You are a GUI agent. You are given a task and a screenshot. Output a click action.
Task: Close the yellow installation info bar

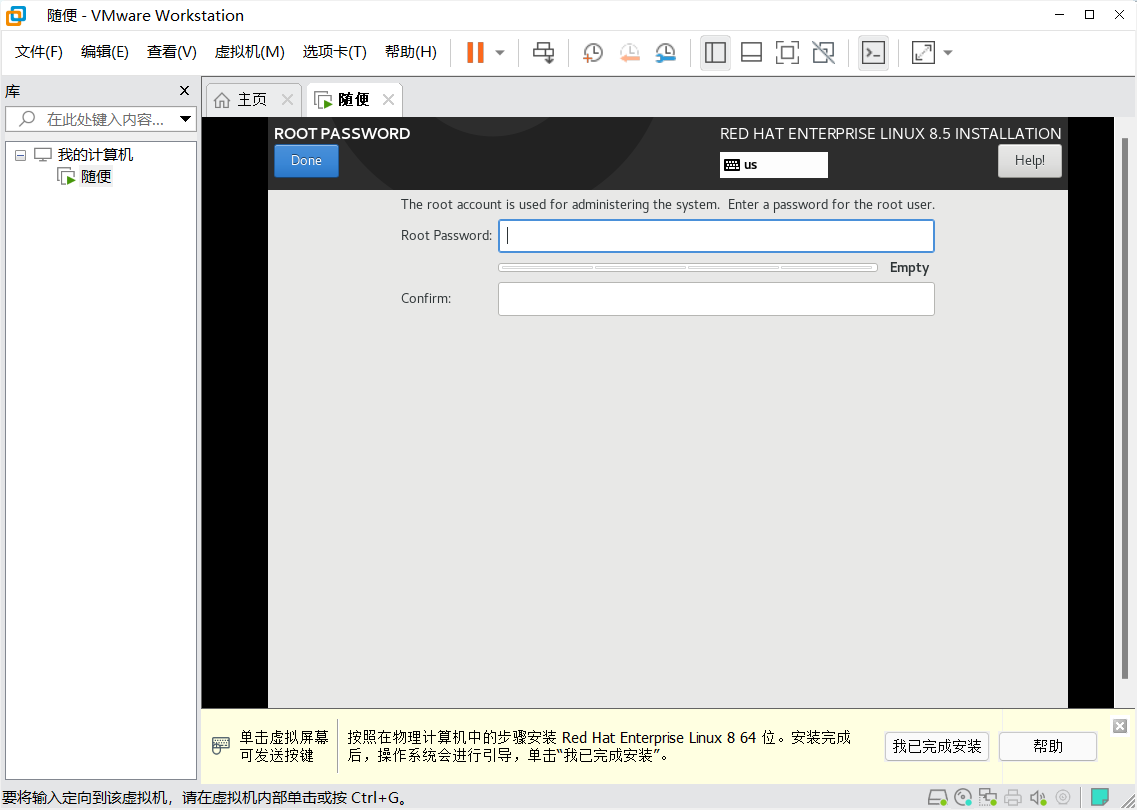(1120, 726)
